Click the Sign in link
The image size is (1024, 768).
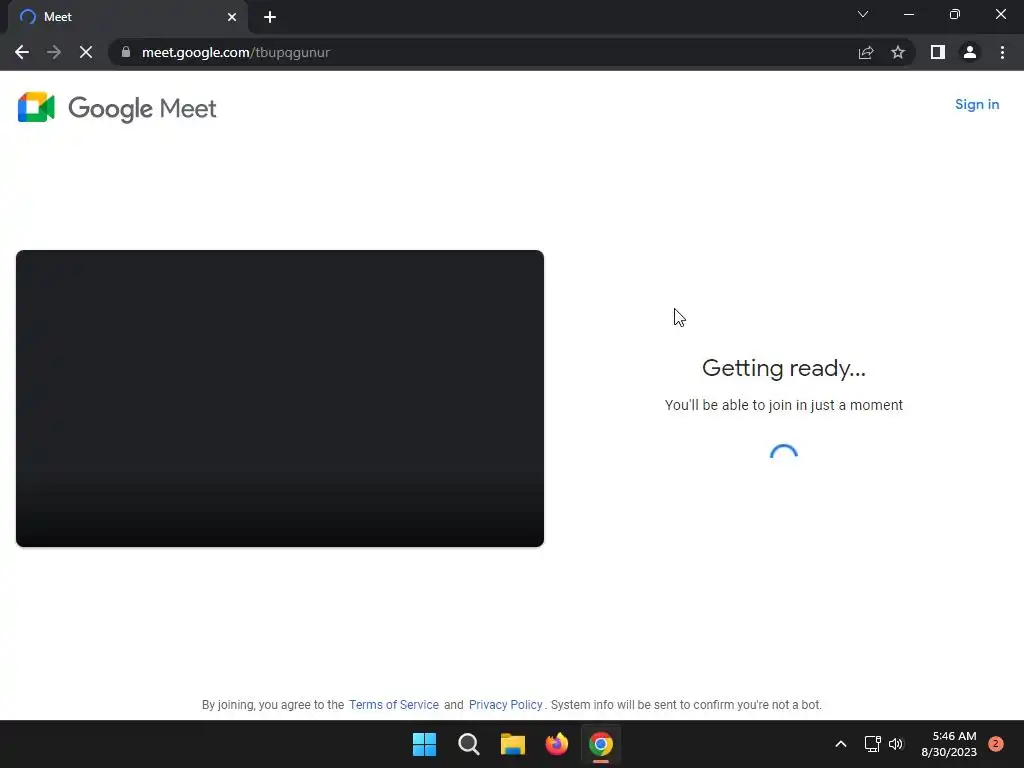click(x=977, y=104)
